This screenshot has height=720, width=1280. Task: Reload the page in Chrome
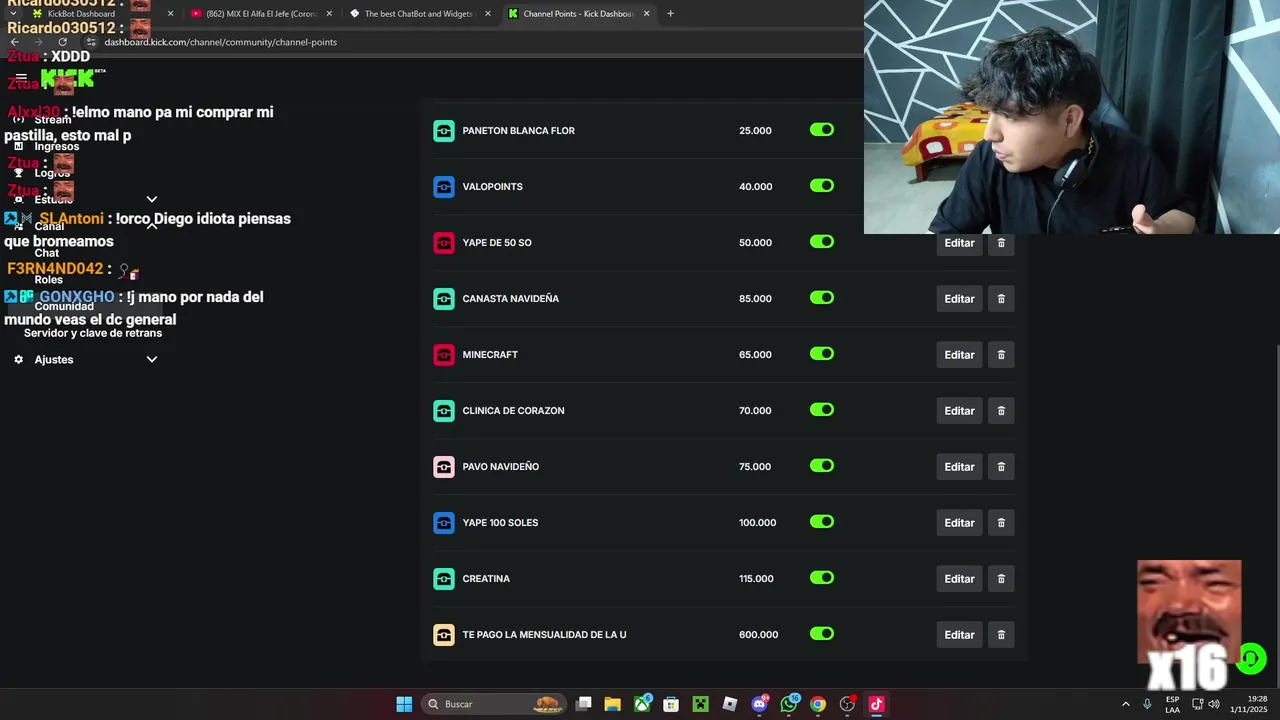[62, 42]
